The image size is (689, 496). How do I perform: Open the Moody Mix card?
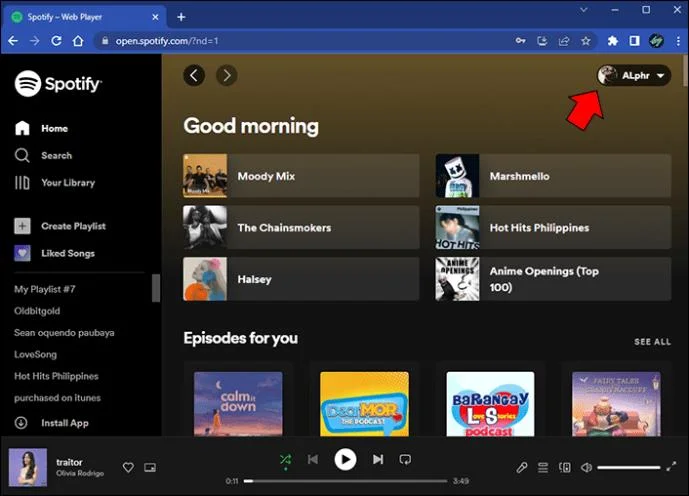tap(301, 176)
